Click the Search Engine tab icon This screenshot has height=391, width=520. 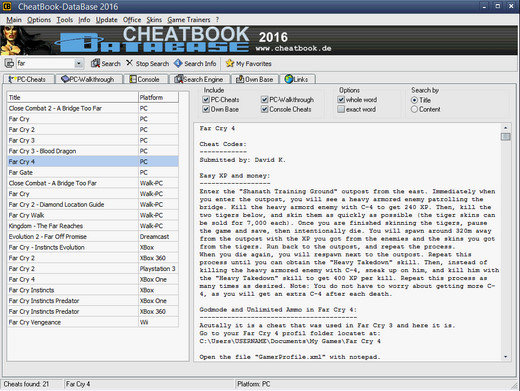(x=178, y=79)
